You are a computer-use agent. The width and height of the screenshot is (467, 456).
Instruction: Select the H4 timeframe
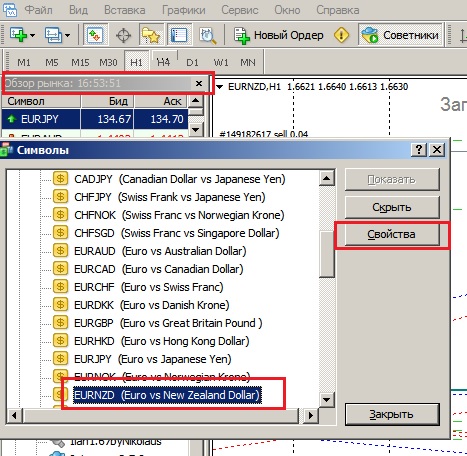[x=164, y=62]
